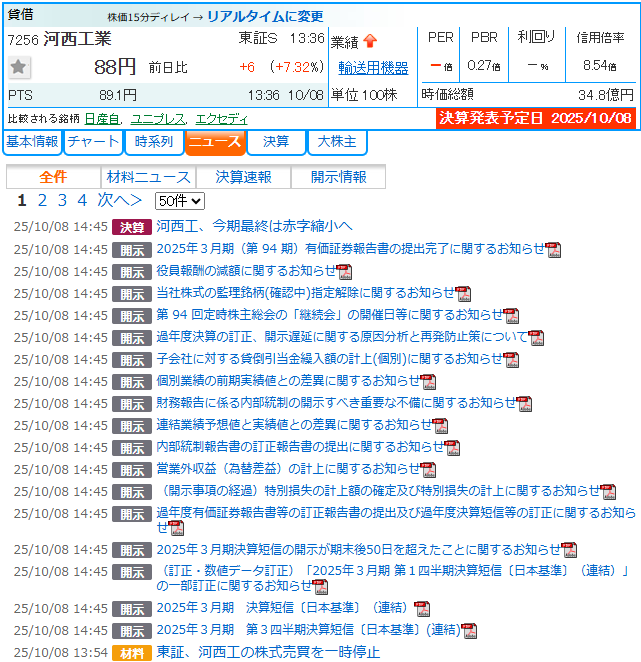641x662 pixels.
Task: Open PDF icon for 2025年3月期 決算短信(連結)
Action: click(421, 608)
